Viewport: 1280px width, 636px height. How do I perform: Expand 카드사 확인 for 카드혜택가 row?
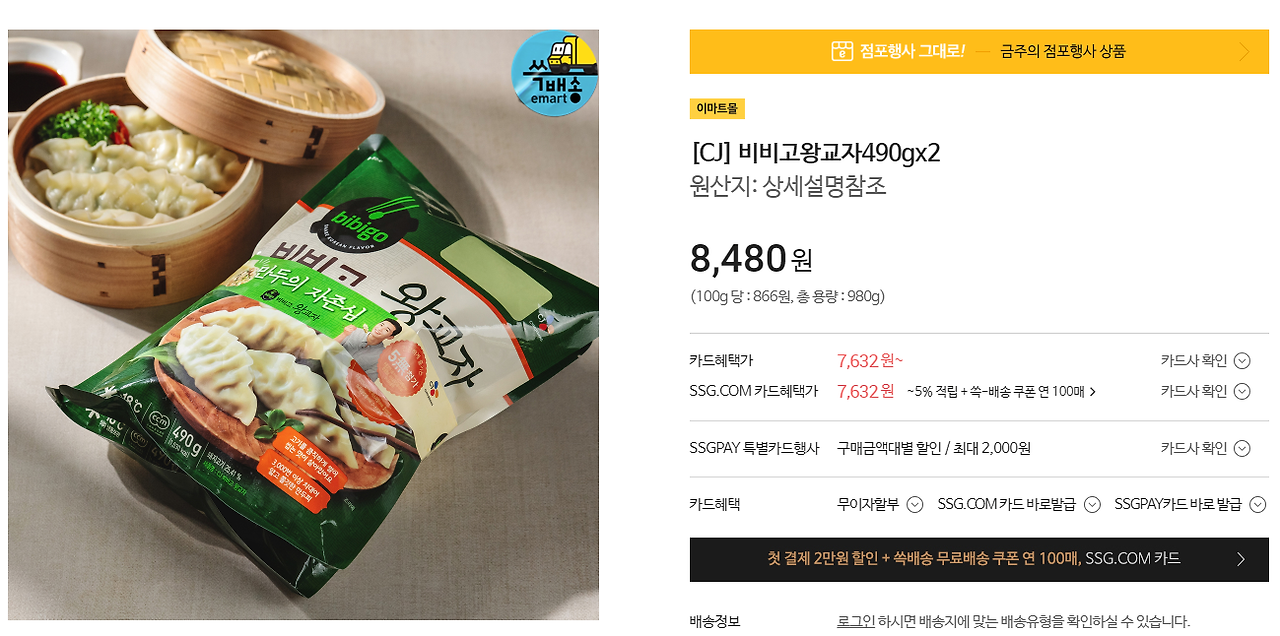click(x=1205, y=361)
